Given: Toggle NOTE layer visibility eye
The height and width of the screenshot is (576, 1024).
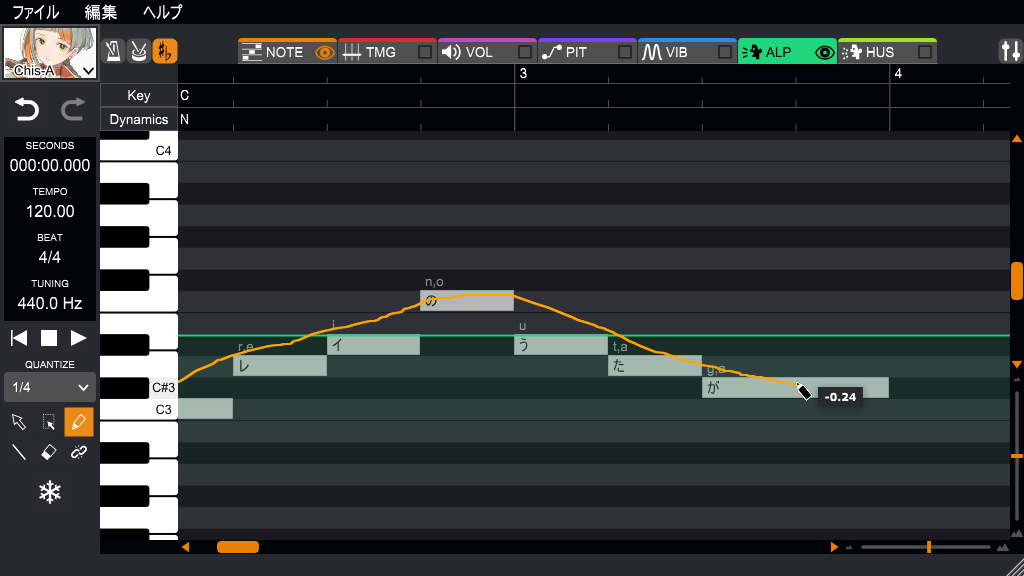Looking at the screenshot, I should click(x=325, y=52).
